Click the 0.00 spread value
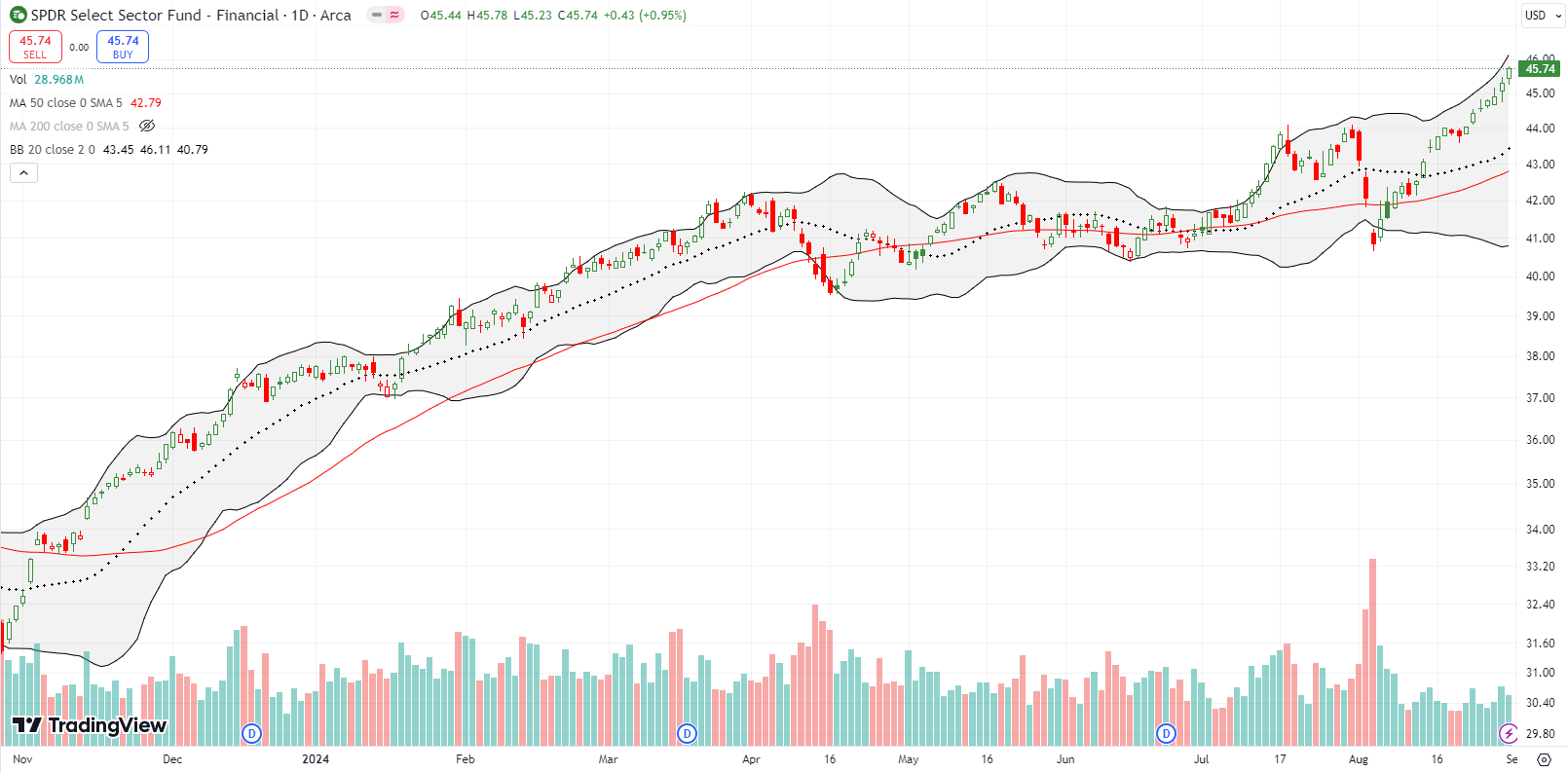Image resolution: width=1568 pixels, height=773 pixels. pos(79,47)
